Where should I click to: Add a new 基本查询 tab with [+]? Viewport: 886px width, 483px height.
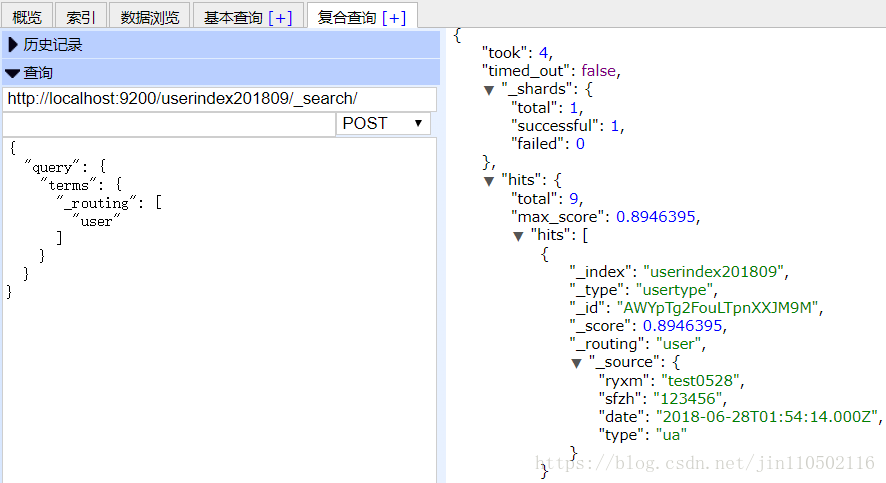[x=280, y=18]
